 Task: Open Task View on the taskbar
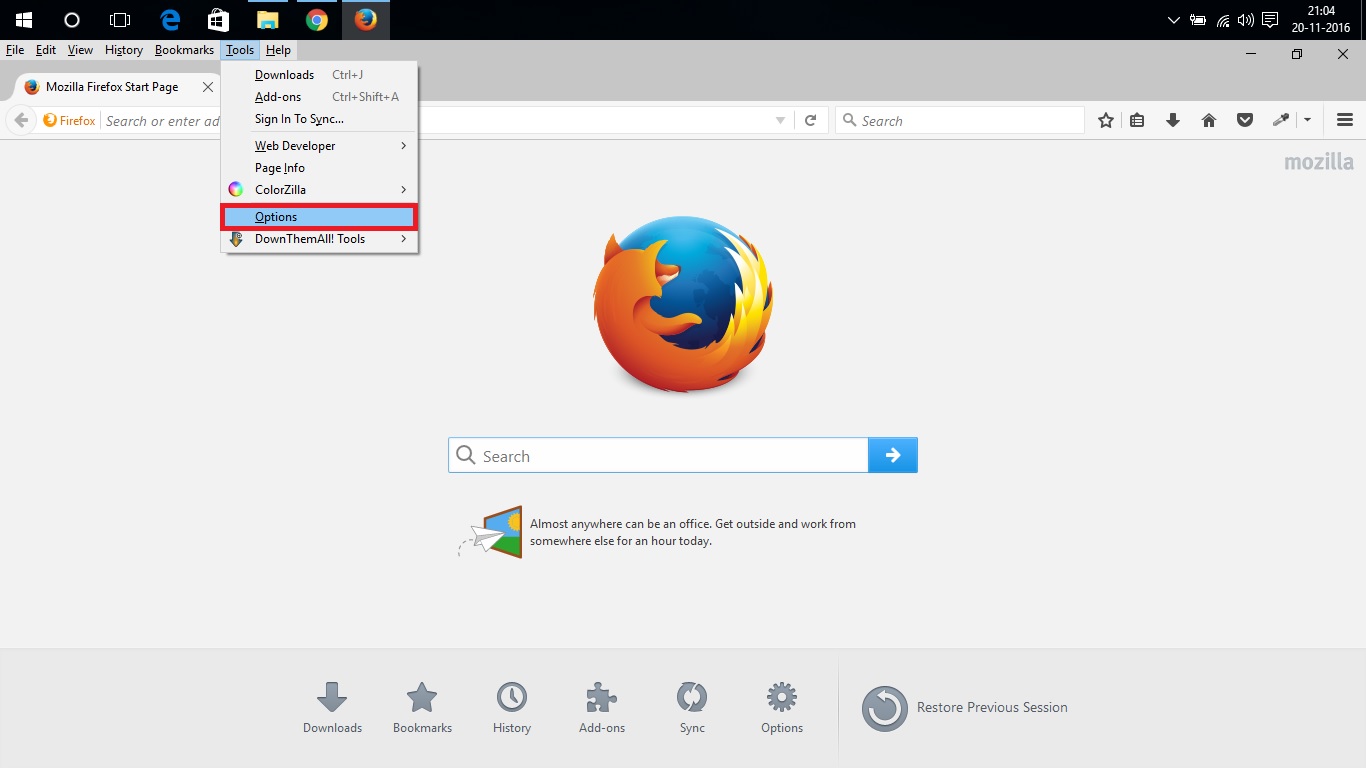(120, 20)
